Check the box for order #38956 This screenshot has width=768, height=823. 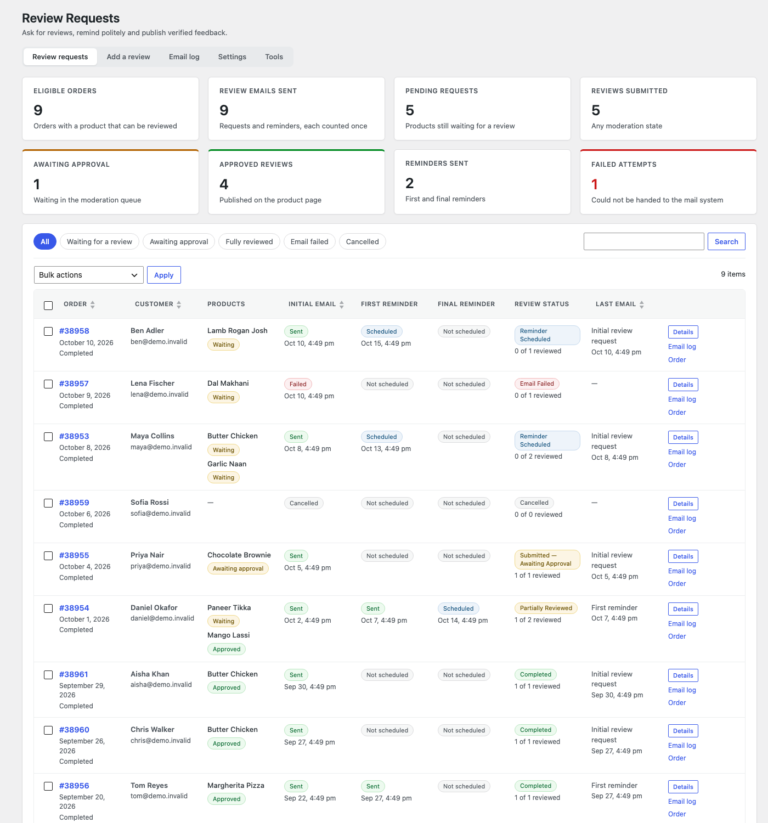pos(48,786)
